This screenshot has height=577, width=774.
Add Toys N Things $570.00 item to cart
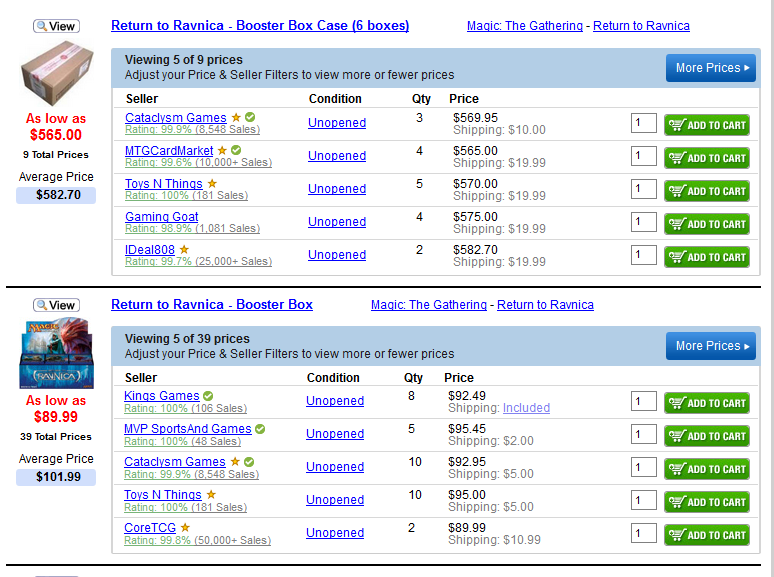click(x=707, y=191)
